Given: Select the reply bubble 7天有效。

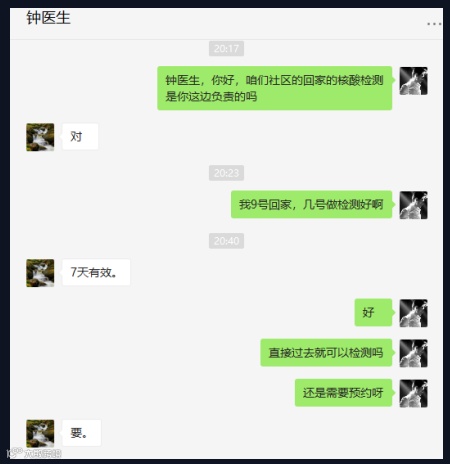Looking at the screenshot, I should coord(96,272).
